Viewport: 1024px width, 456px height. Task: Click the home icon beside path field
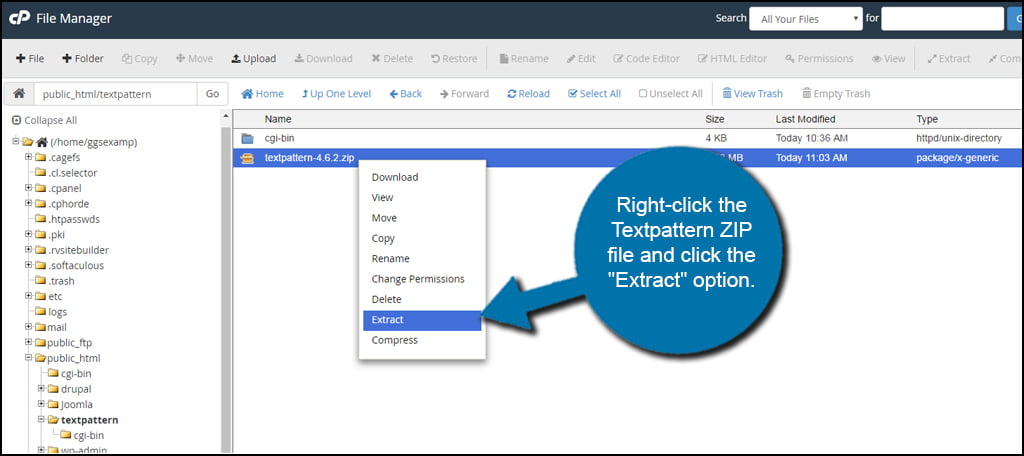point(19,93)
